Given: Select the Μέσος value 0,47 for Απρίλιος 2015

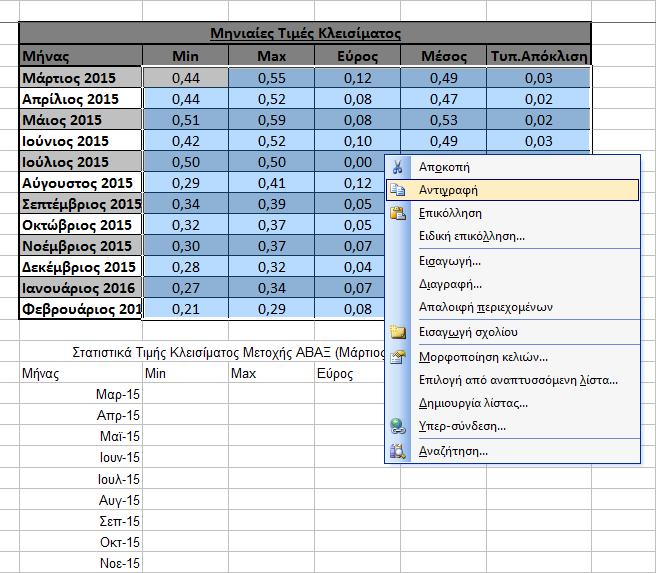Looking at the screenshot, I should pyautogui.click(x=443, y=99).
